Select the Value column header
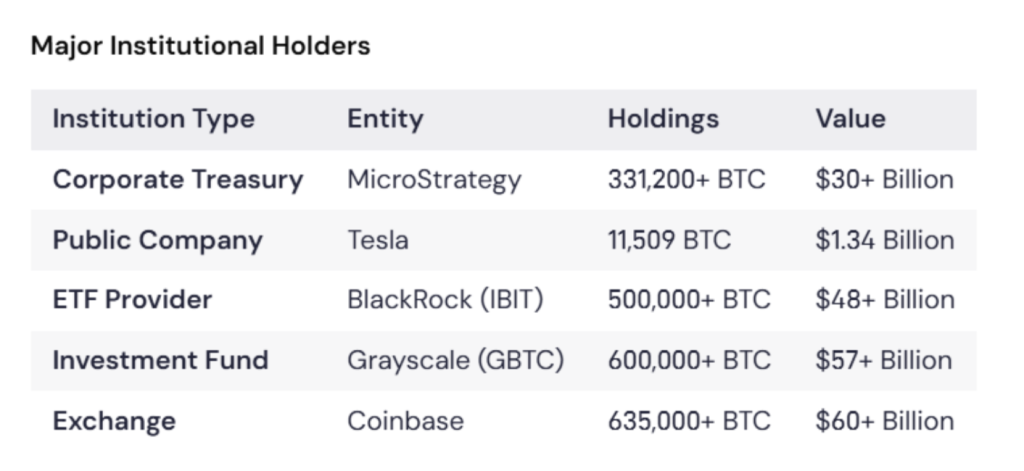 850,119
